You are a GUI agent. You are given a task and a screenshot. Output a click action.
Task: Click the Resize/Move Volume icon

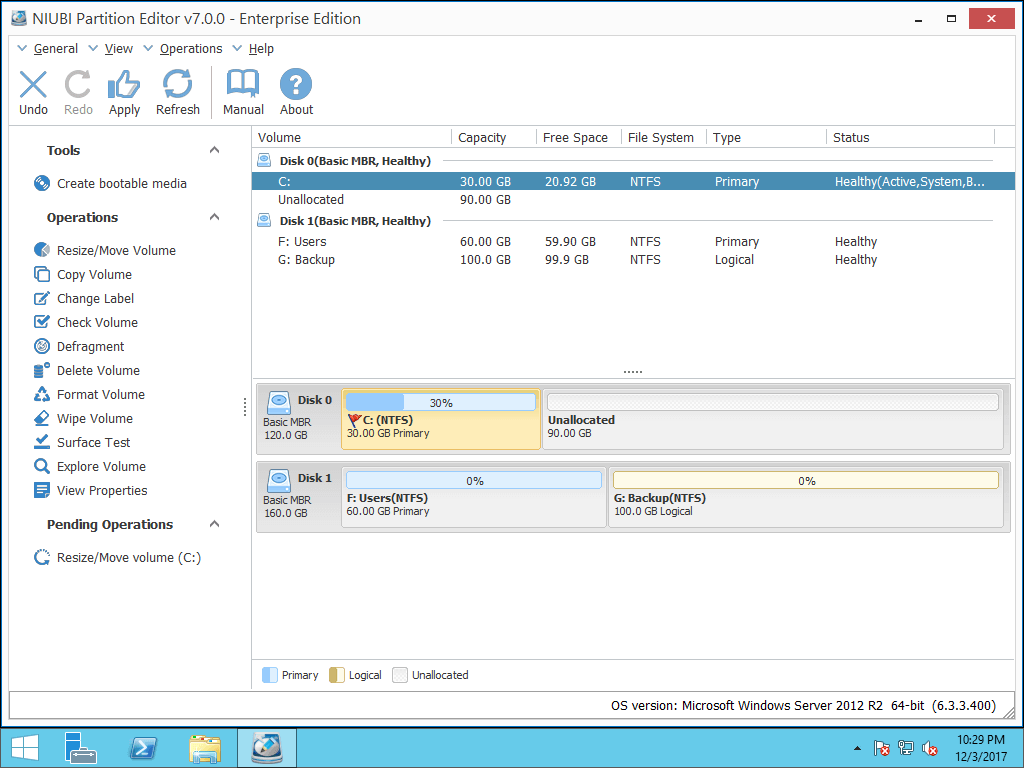(42, 250)
